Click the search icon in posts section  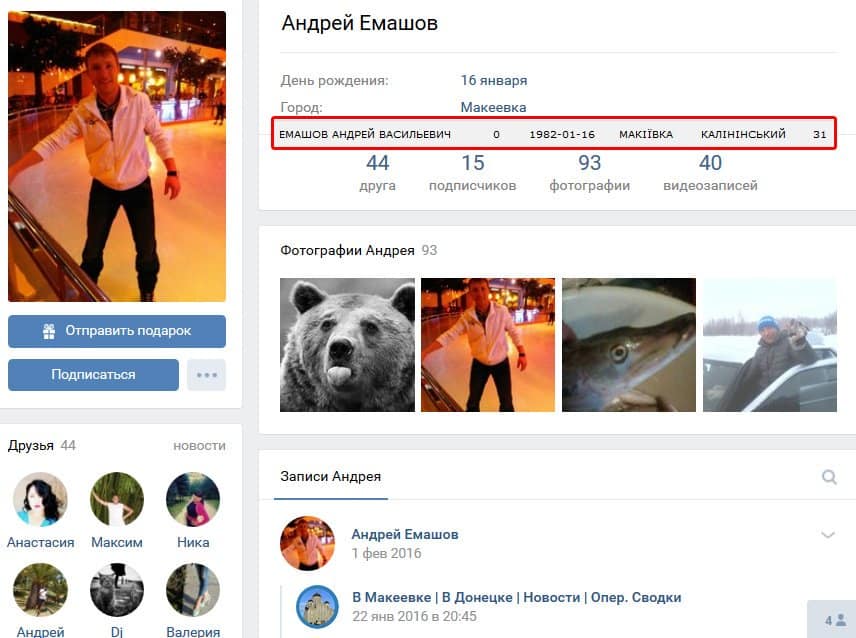click(828, 477)
